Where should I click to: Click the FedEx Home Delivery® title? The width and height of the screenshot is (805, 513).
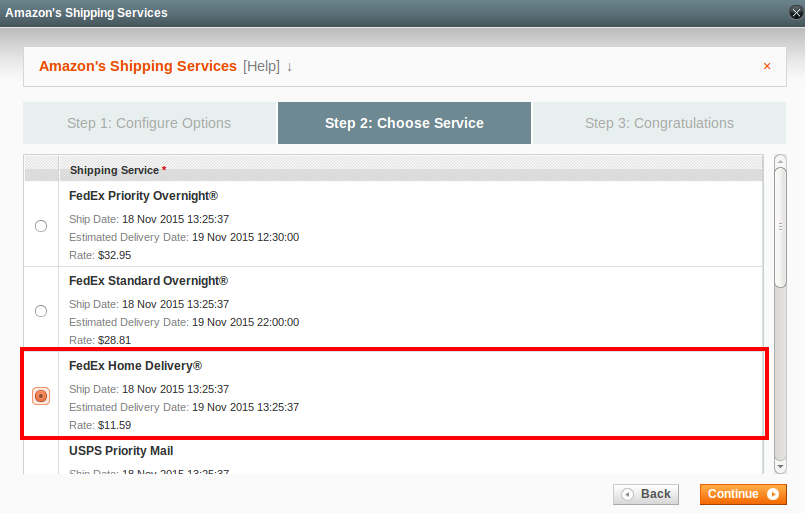[x=136, y=366]
